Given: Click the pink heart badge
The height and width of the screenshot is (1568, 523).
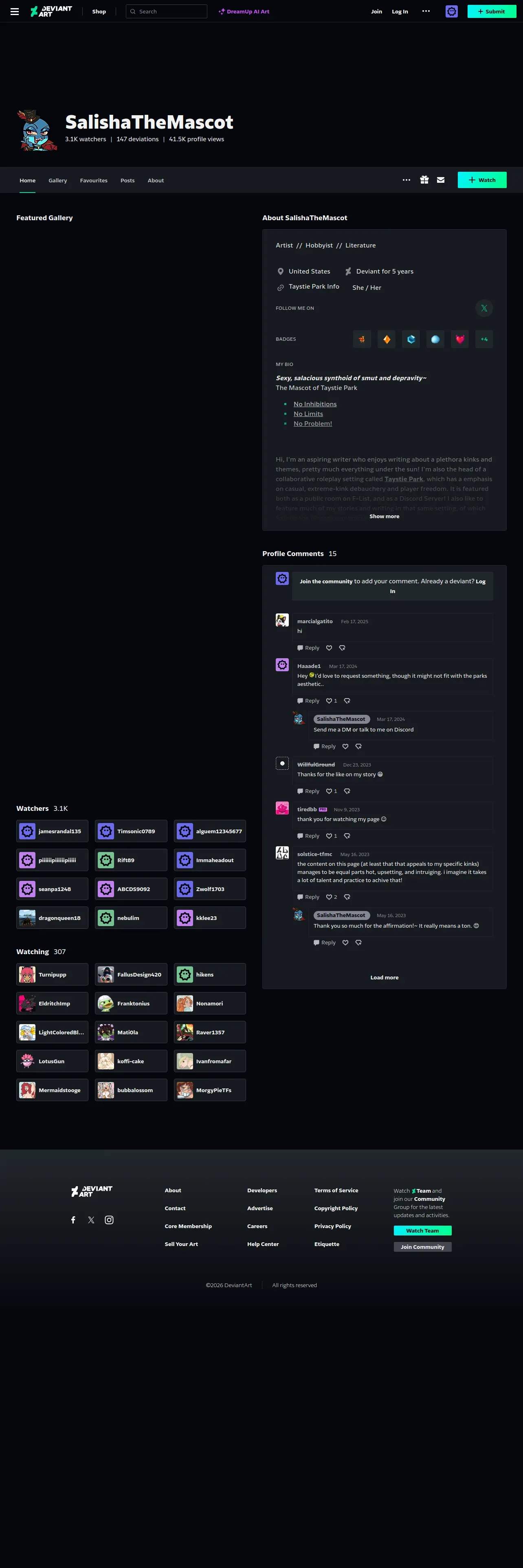Looking at the screenshot, I should 460,339.
